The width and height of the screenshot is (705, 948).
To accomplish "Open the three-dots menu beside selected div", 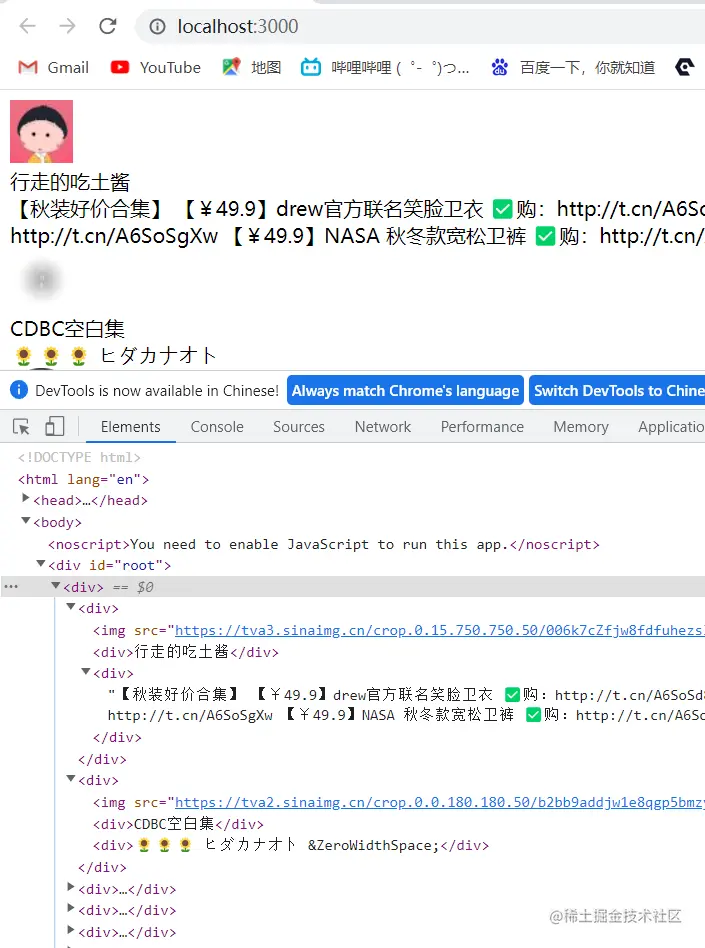I will (x=11, y=586).
